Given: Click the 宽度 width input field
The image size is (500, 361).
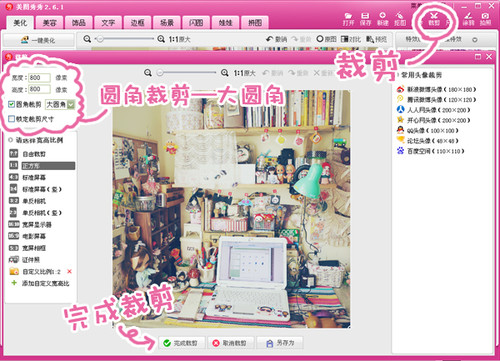Looking at the screenshot, I should [x=39, y=78].
